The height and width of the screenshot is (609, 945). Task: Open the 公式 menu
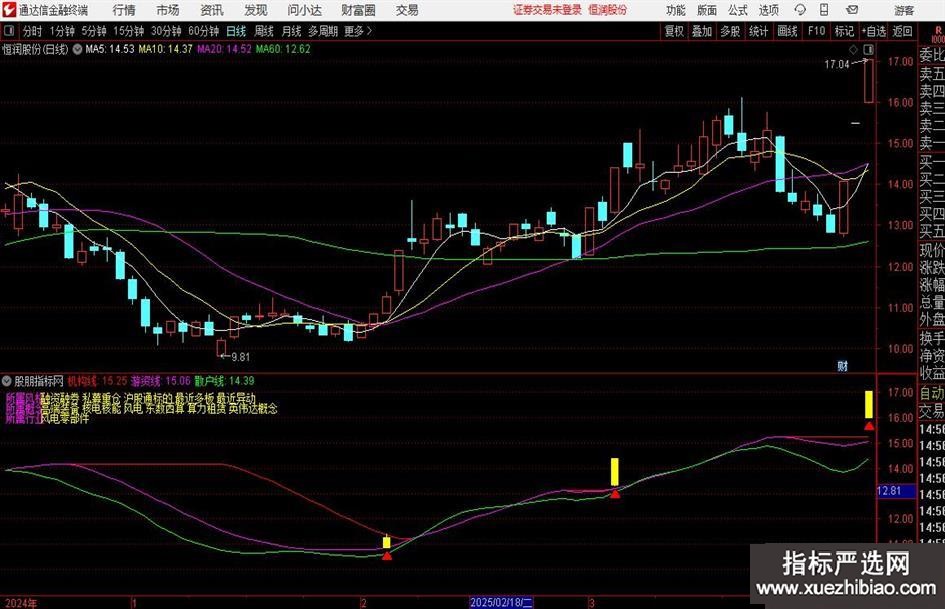738,10
